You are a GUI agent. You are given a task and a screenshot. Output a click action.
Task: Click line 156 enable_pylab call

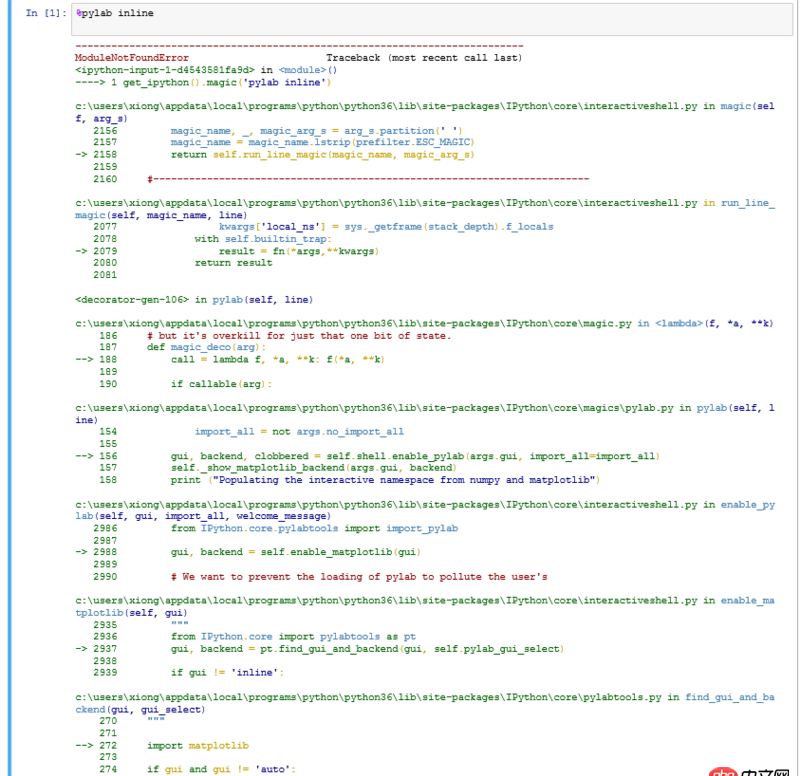click(414, 456)
